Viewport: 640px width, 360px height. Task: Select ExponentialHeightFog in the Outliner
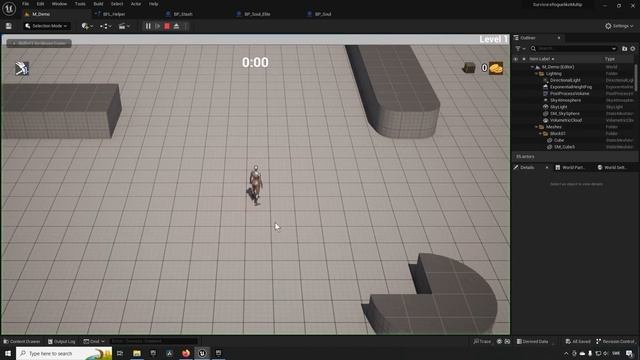pos(570,87)
